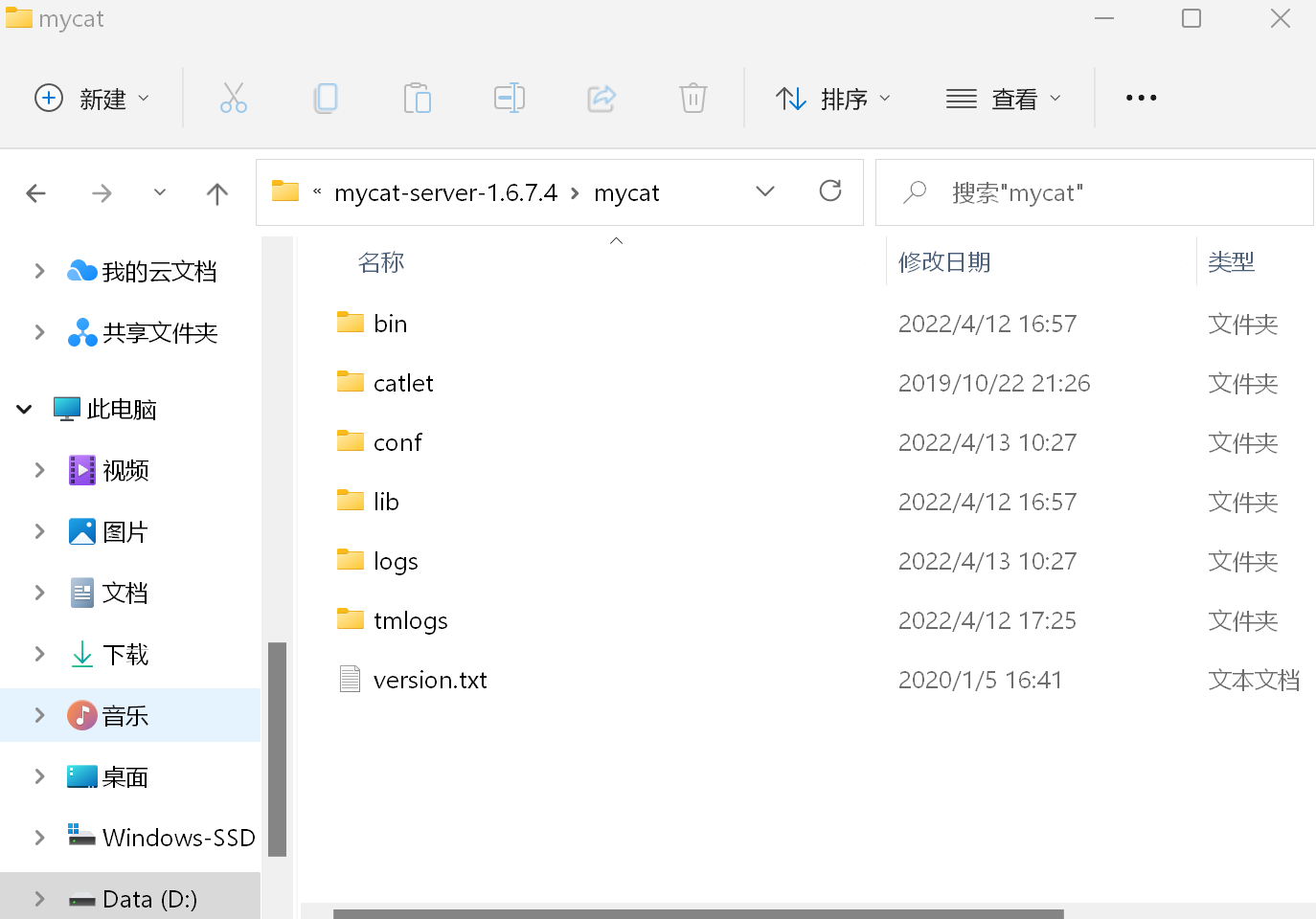Select the version.txt file icon
Viewport: 1316px width, 919px height.
coord(351,679)
